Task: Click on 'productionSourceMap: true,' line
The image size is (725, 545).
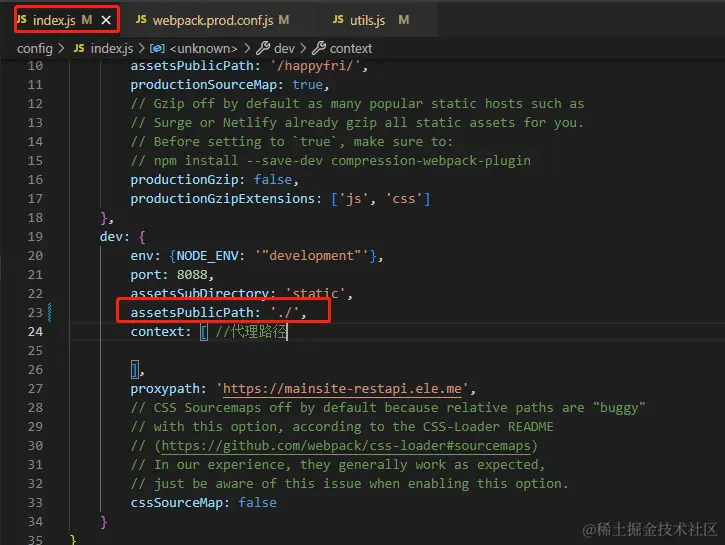Action: (x=229, y=85)
